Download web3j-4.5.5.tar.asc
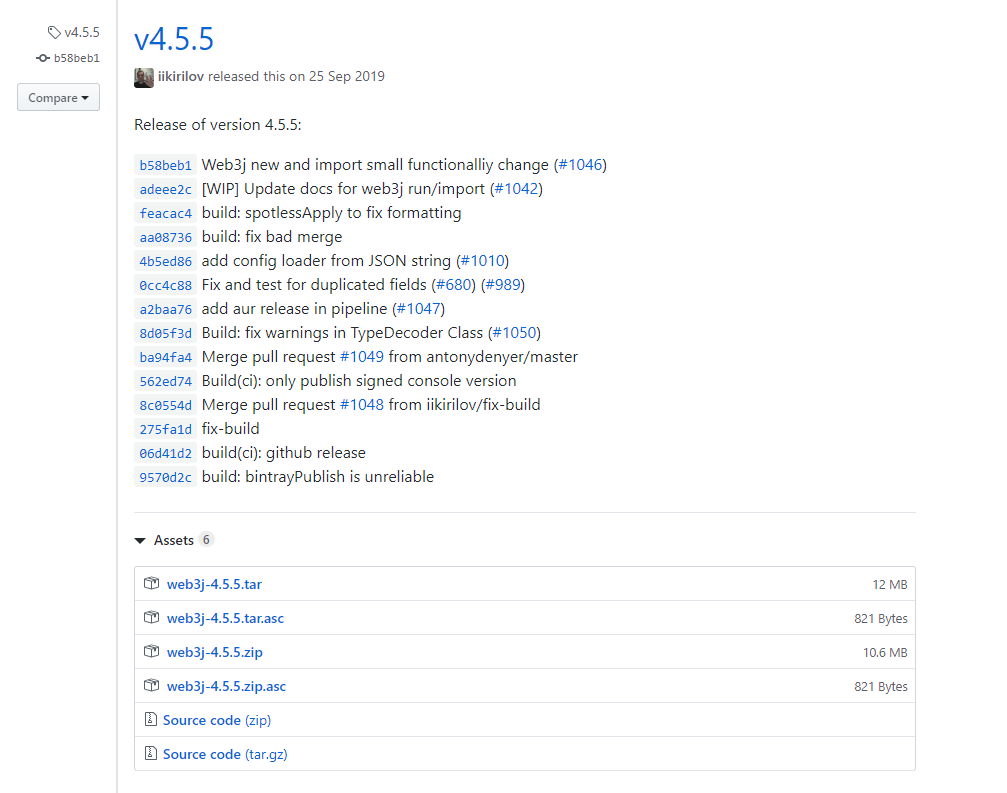The image size is (1007, 793). pos(225,618)
